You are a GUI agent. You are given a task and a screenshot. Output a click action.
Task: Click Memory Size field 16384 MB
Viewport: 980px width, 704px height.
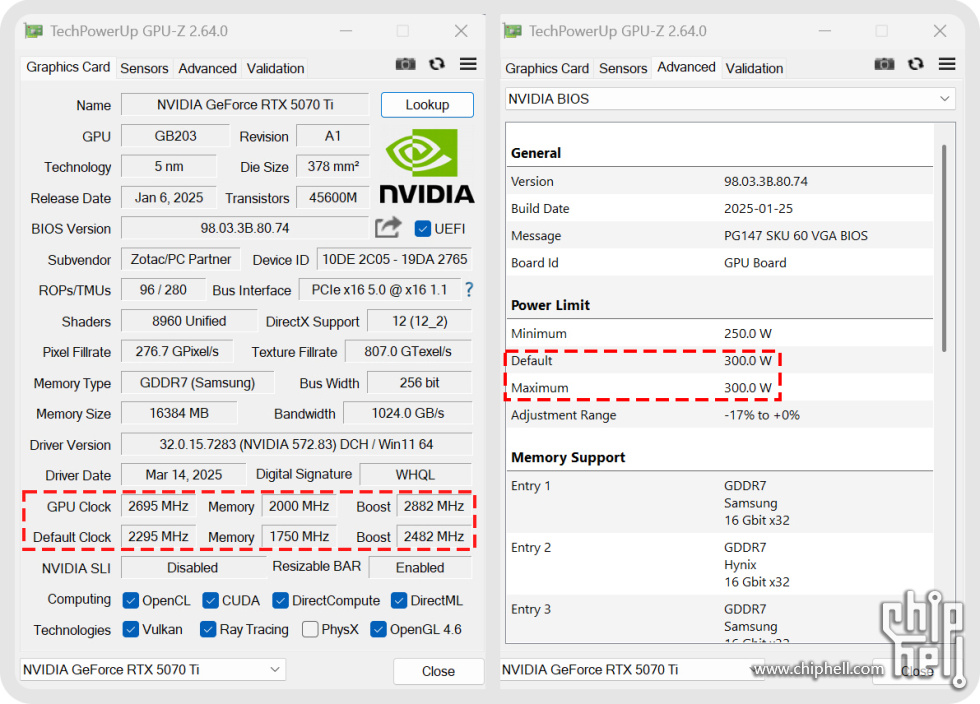pos(179,413)
